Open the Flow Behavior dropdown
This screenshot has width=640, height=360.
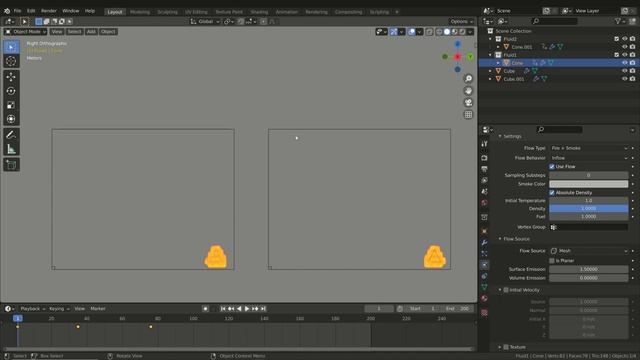589,158
